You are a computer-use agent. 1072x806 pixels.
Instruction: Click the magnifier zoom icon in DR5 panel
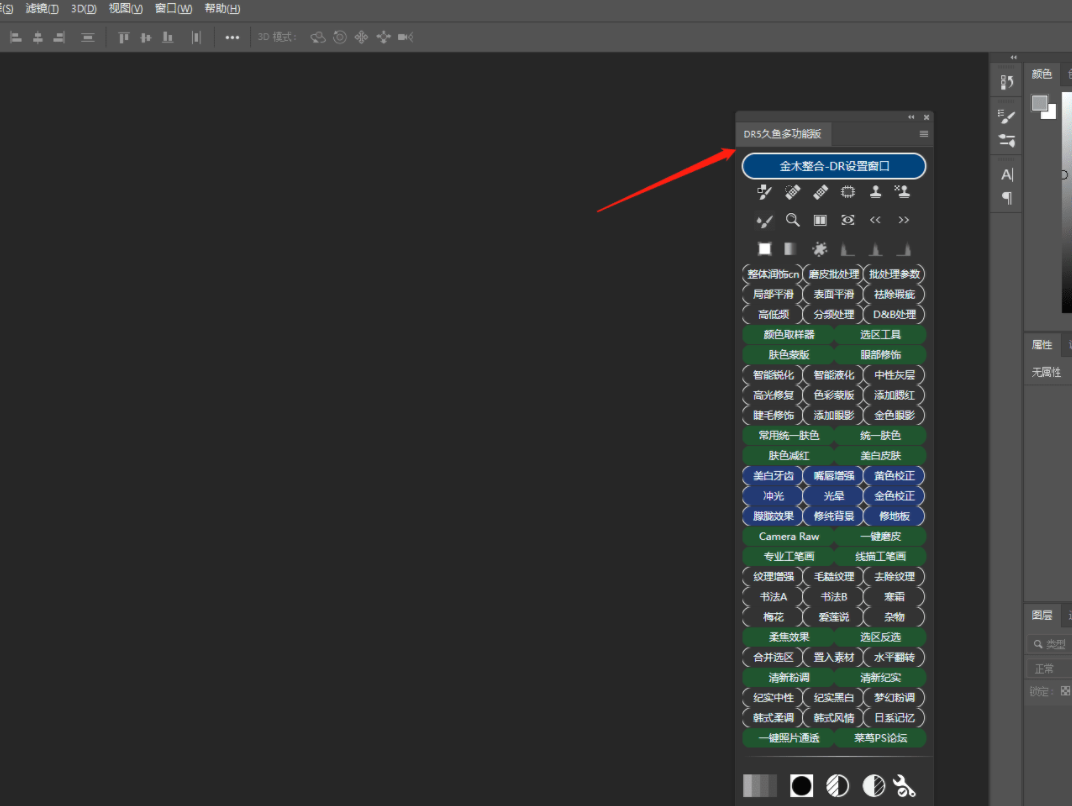tap(793, 220)
